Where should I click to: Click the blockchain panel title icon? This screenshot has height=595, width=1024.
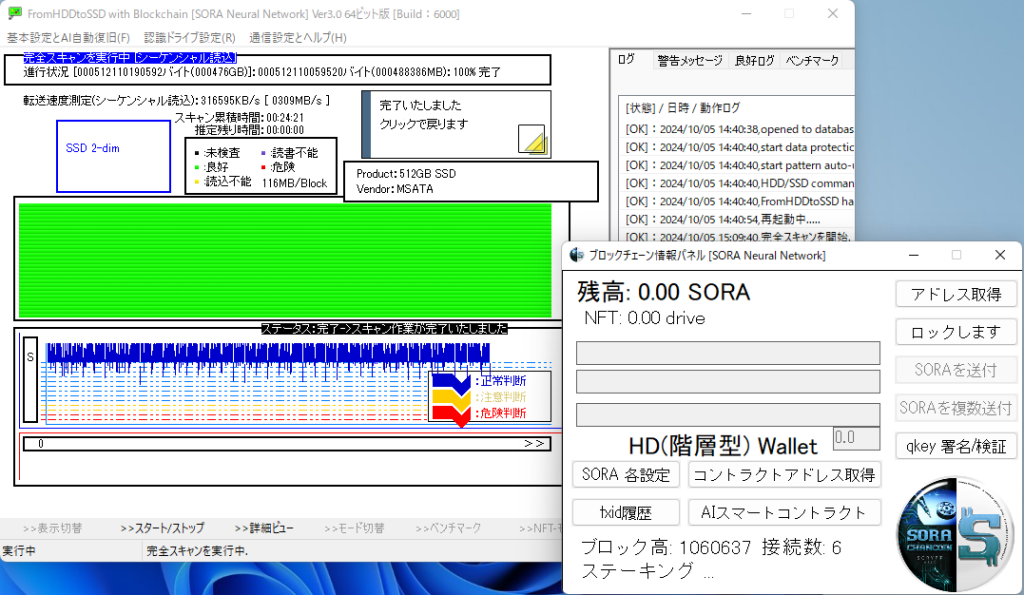[x=576, y=255]
